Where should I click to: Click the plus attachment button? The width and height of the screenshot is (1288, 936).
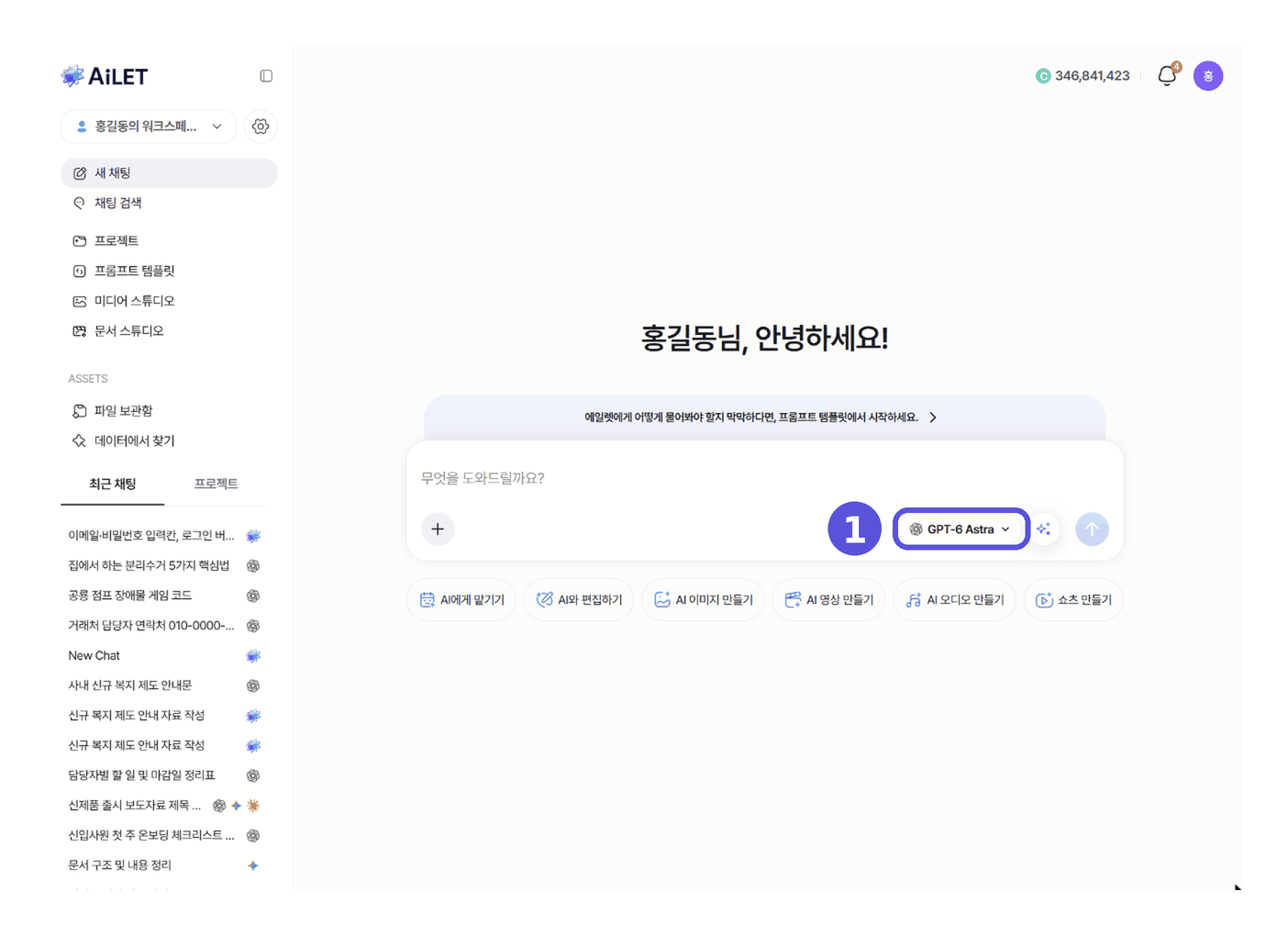tap(438, 529)
